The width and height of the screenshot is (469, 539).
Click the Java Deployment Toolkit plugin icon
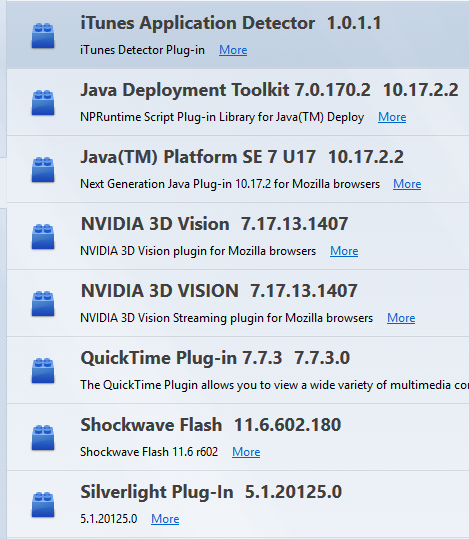click(43, 103)
